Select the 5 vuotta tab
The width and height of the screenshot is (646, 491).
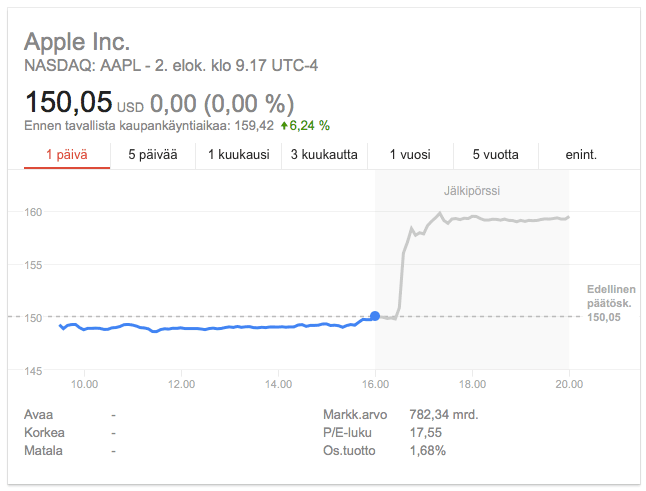[x=496, y=154]
